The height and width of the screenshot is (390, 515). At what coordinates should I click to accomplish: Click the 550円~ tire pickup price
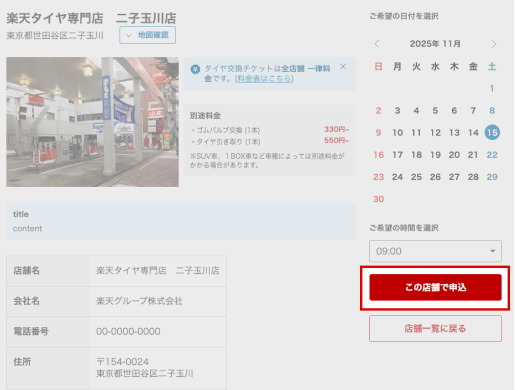point(336,140)
